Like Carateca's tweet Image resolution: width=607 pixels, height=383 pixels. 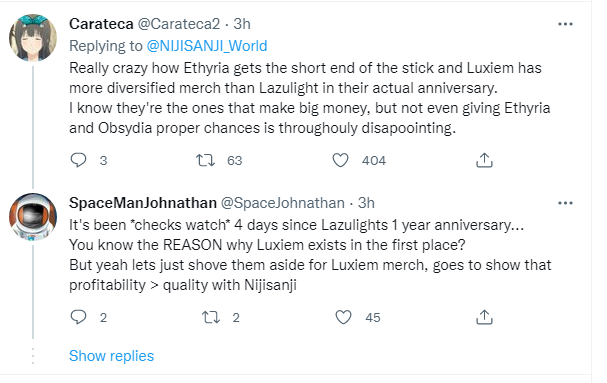(x=341, y=160)
